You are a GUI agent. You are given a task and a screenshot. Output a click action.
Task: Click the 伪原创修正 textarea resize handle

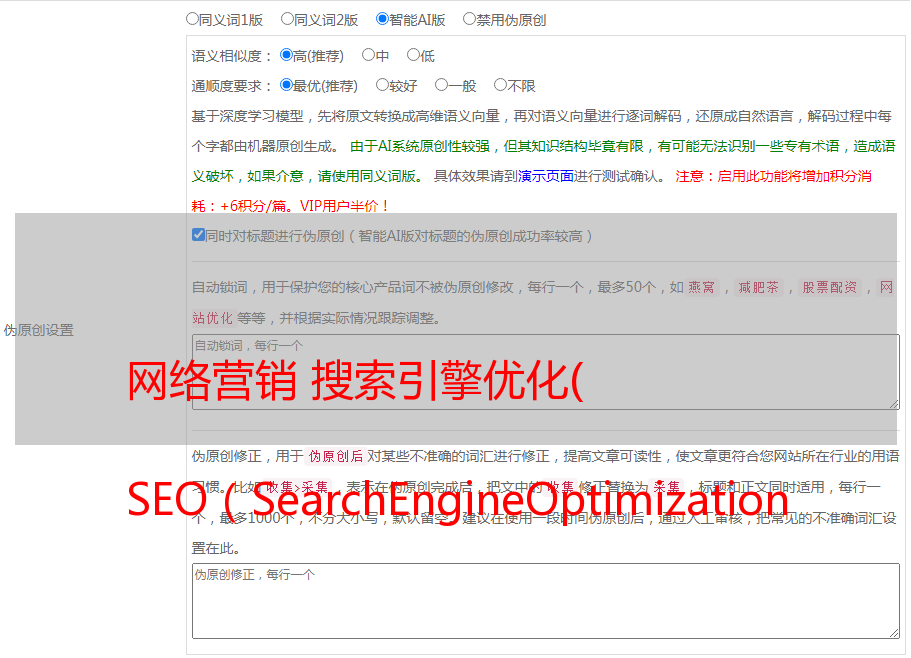[x=894, y=633]
